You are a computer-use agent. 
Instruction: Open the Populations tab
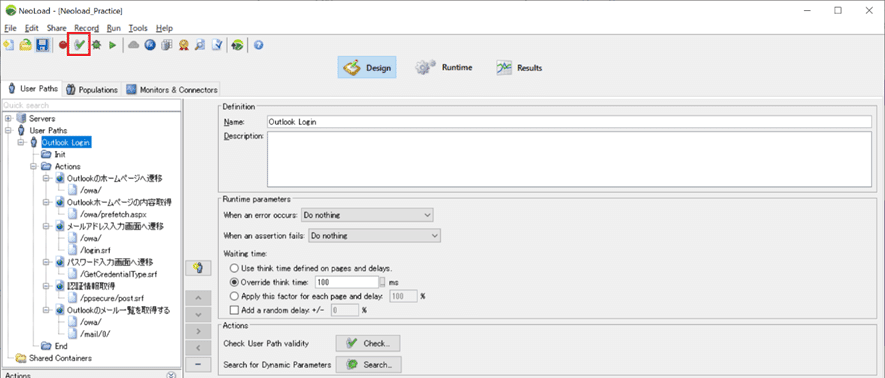click(93, 89)
